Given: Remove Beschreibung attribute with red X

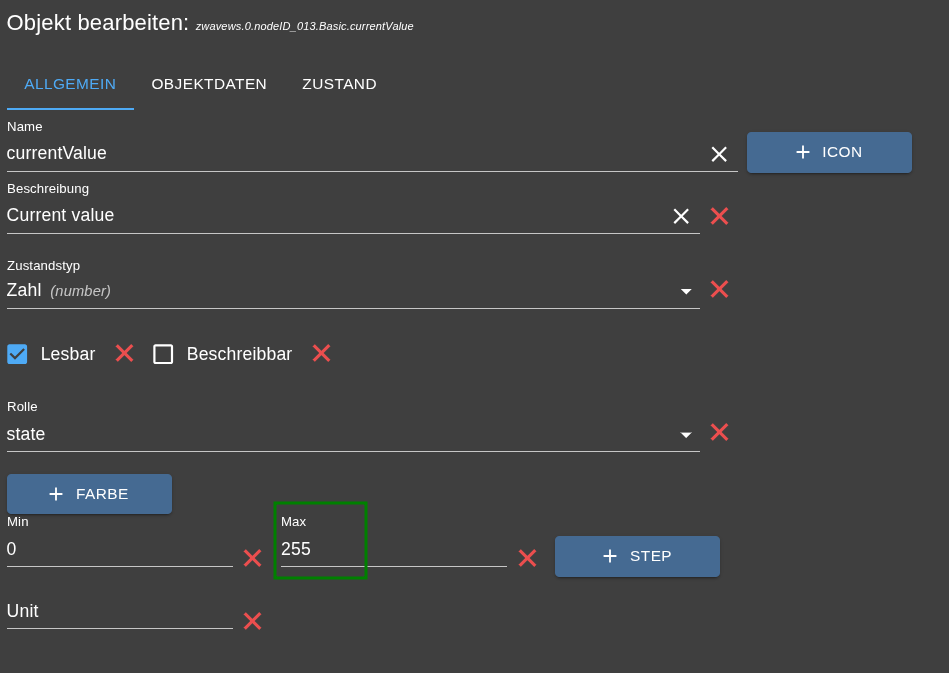Looking at the screenshot, I should pos(719,216).
